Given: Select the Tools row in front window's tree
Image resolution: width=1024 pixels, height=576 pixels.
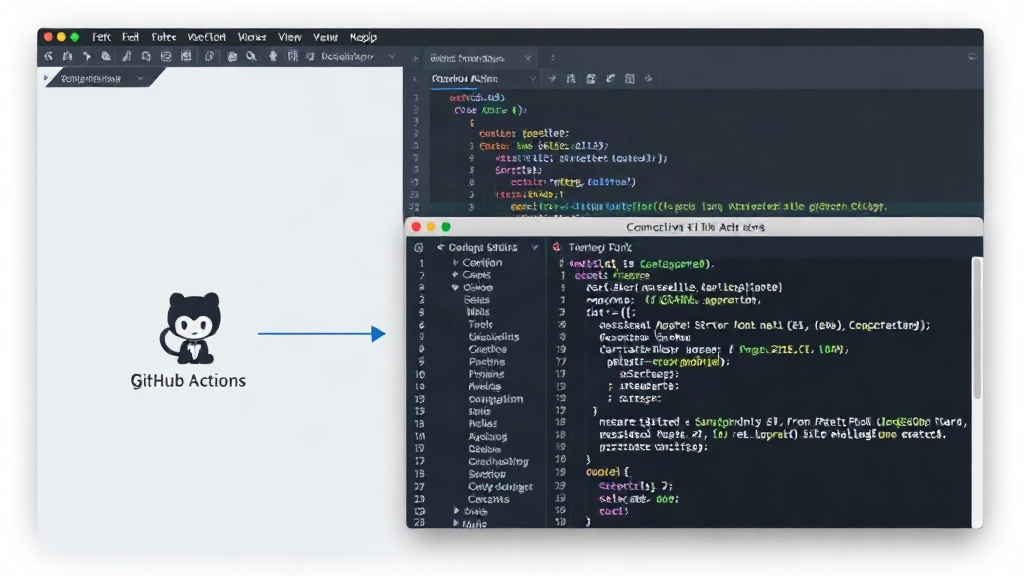Looking at the screenshot, I should tap(480, 325).
